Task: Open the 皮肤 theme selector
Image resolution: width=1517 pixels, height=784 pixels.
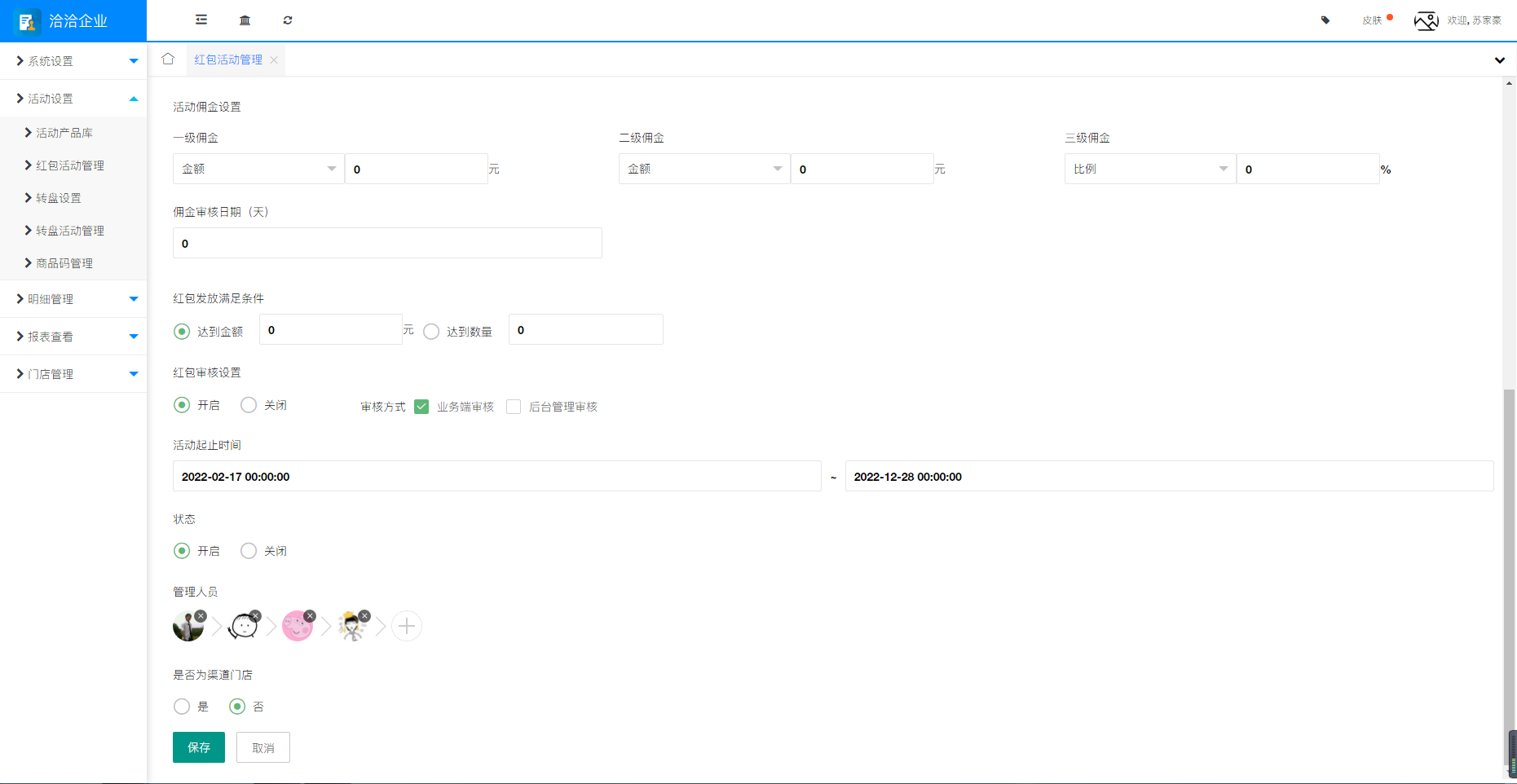Action: (1373, 20)
